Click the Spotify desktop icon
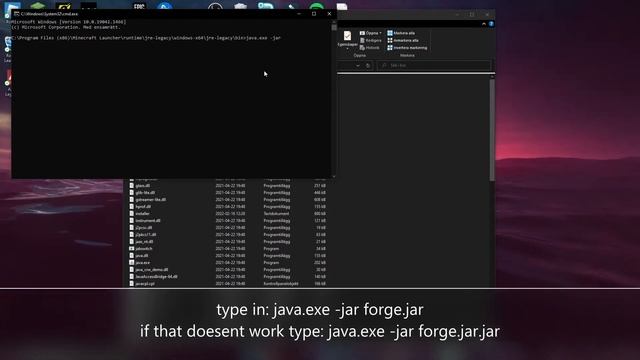The image size is (640, 360). coord(317,7)
